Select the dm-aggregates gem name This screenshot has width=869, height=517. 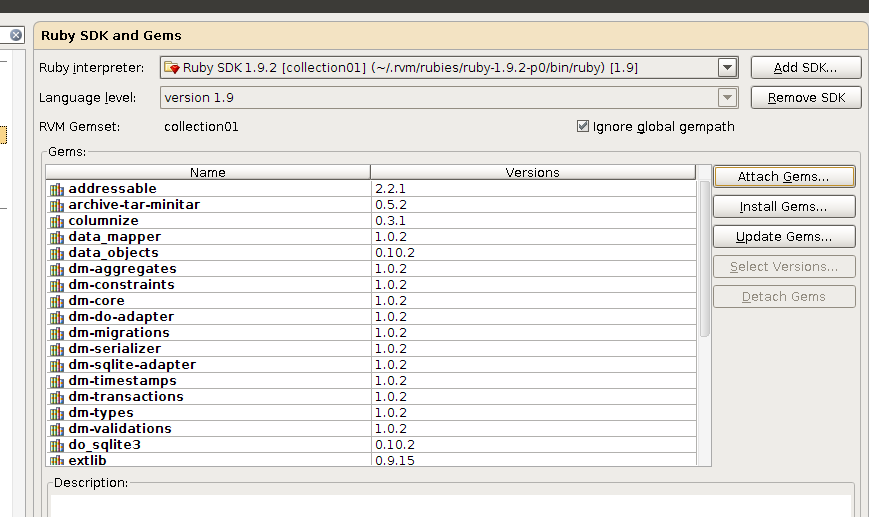pyautogui.click(x=122, y=269)
